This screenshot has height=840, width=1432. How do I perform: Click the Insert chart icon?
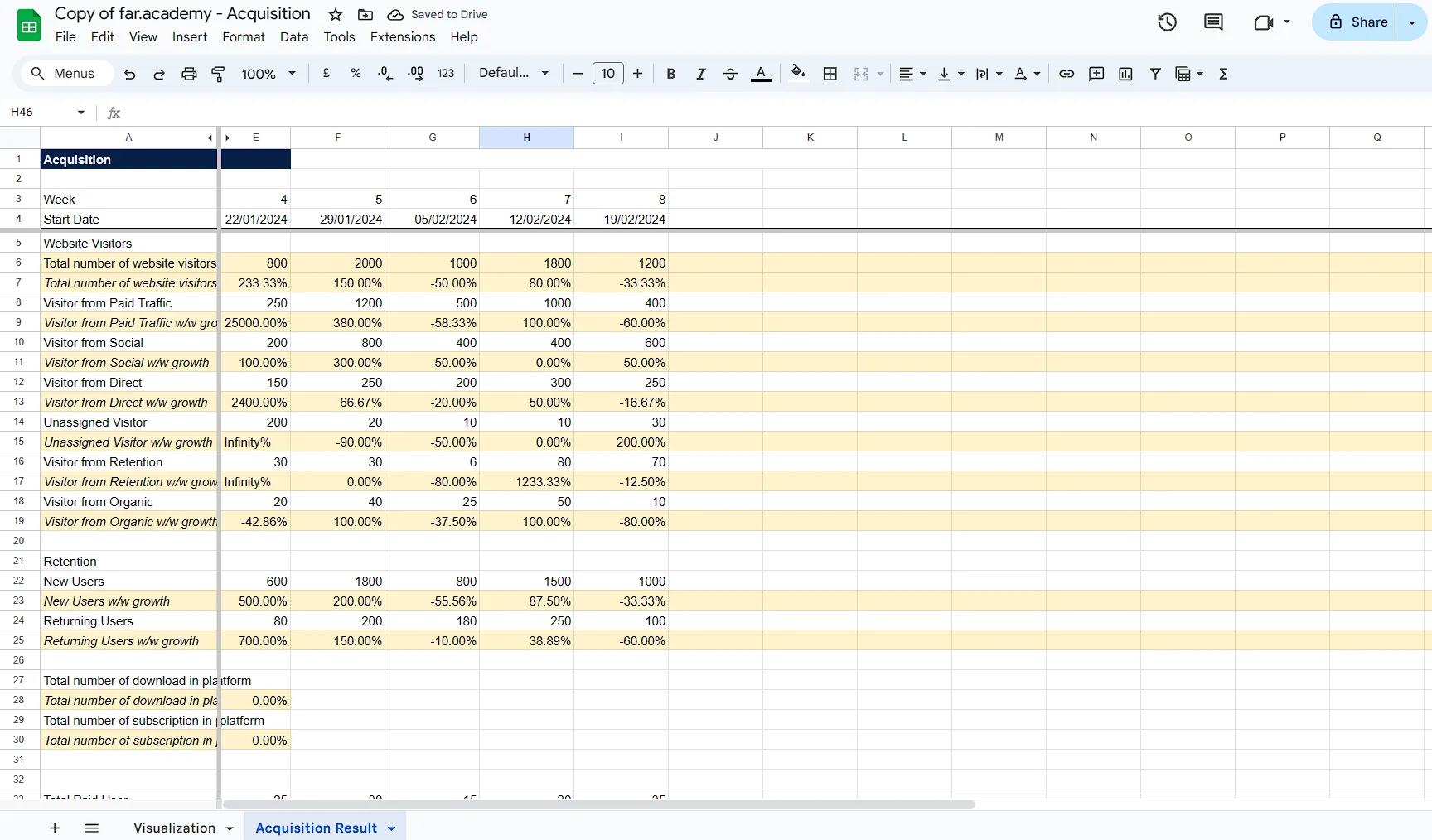1125,74
